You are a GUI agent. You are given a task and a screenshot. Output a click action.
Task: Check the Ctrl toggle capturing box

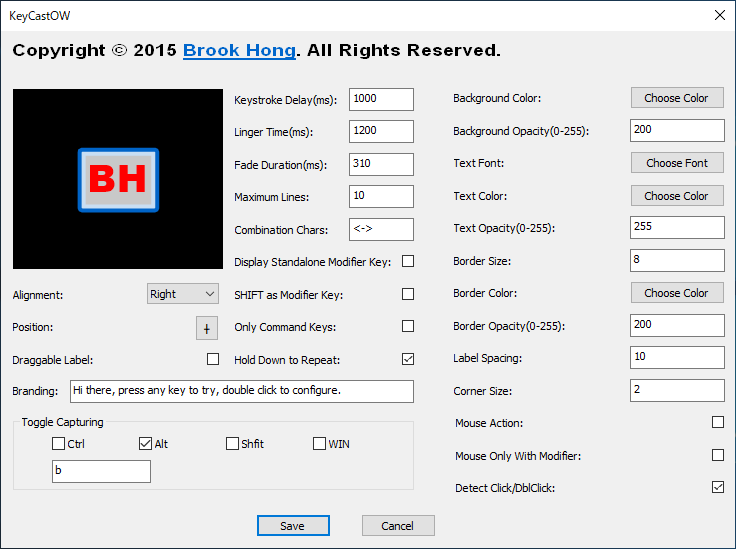pos(58,443)
